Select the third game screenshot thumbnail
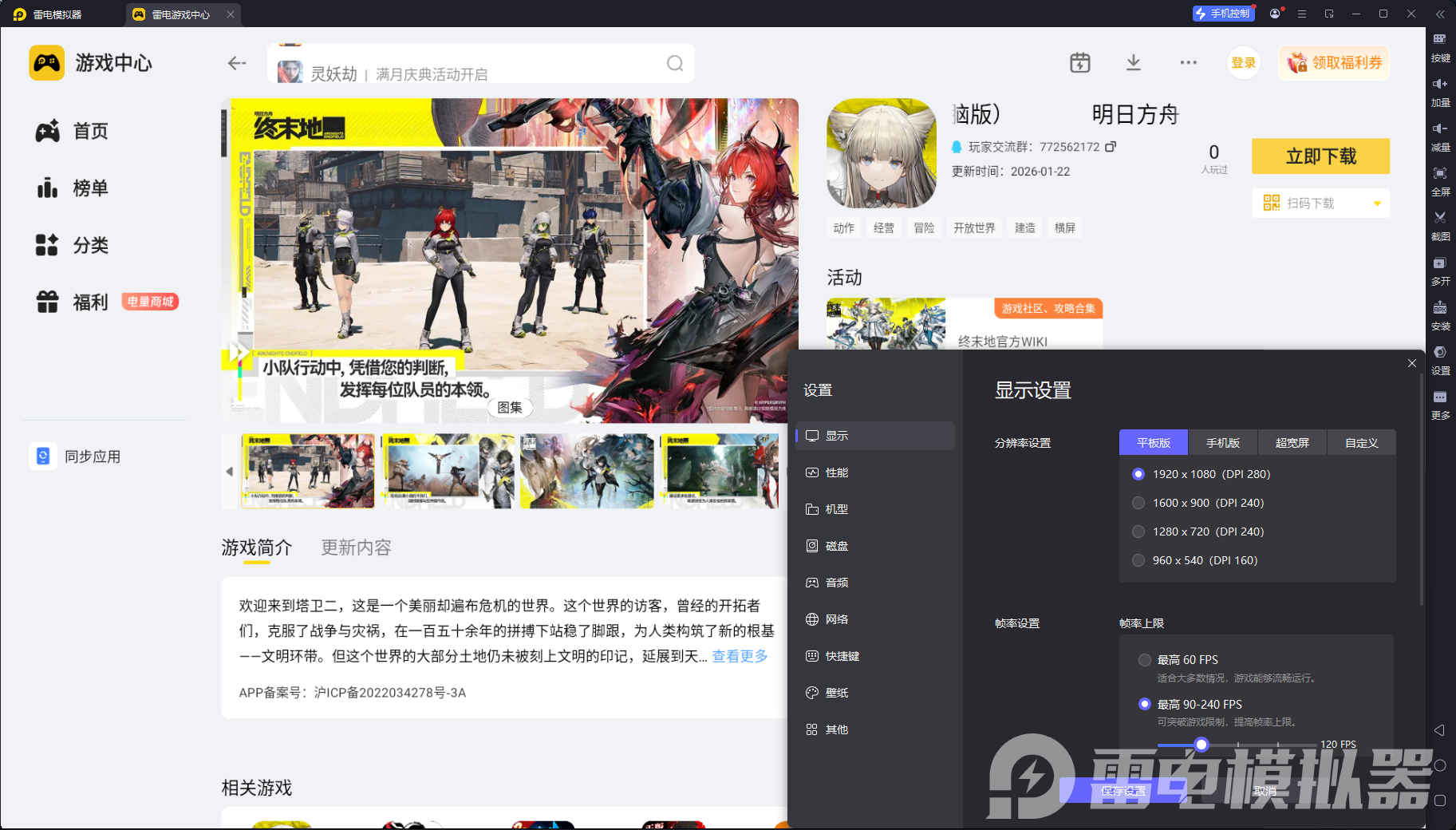Image resolution: width=1456 pixels, height=830 pixels. (586, 471)
